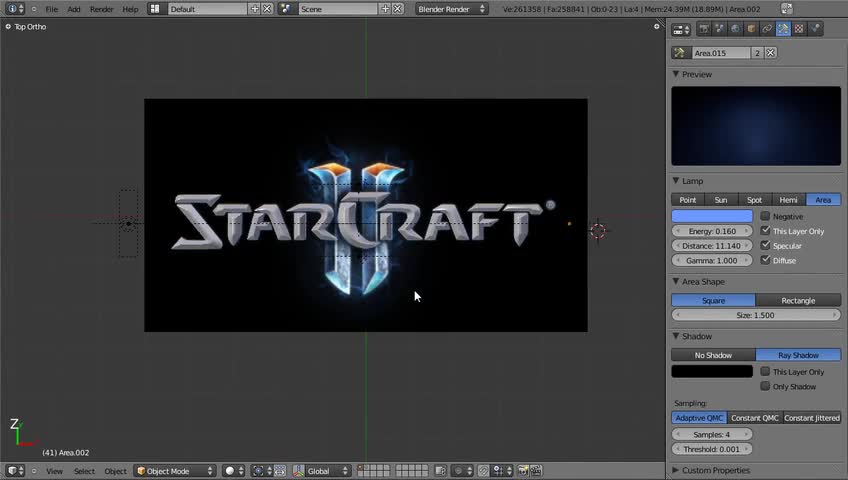
Task: Open the Help menu
Action: point(130,9)
